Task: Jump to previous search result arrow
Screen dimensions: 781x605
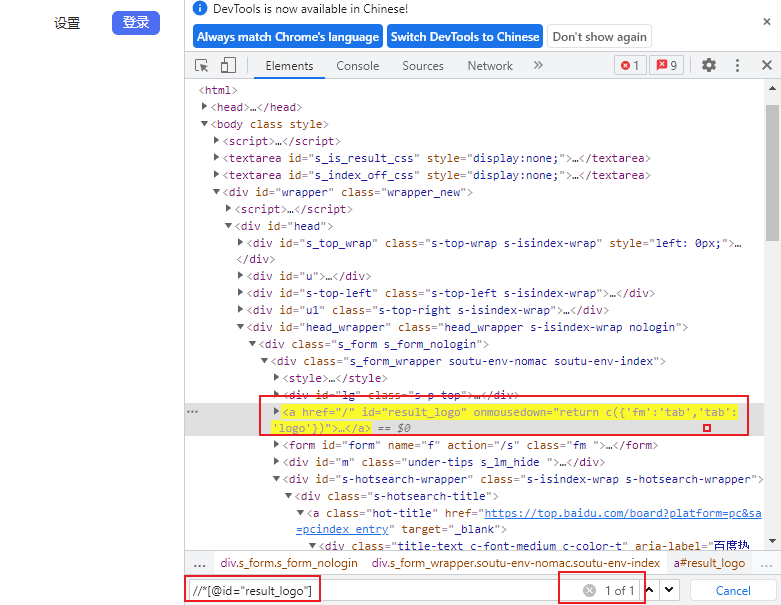Action: pos(650,590)
